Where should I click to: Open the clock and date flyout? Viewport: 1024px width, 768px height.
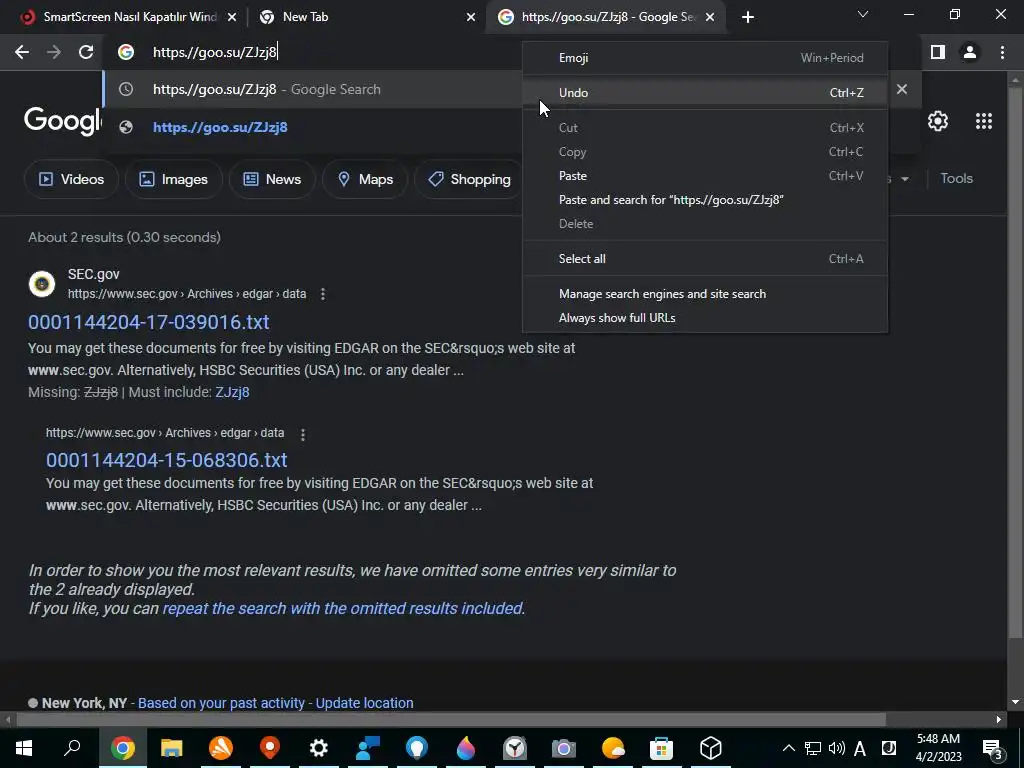938,748
